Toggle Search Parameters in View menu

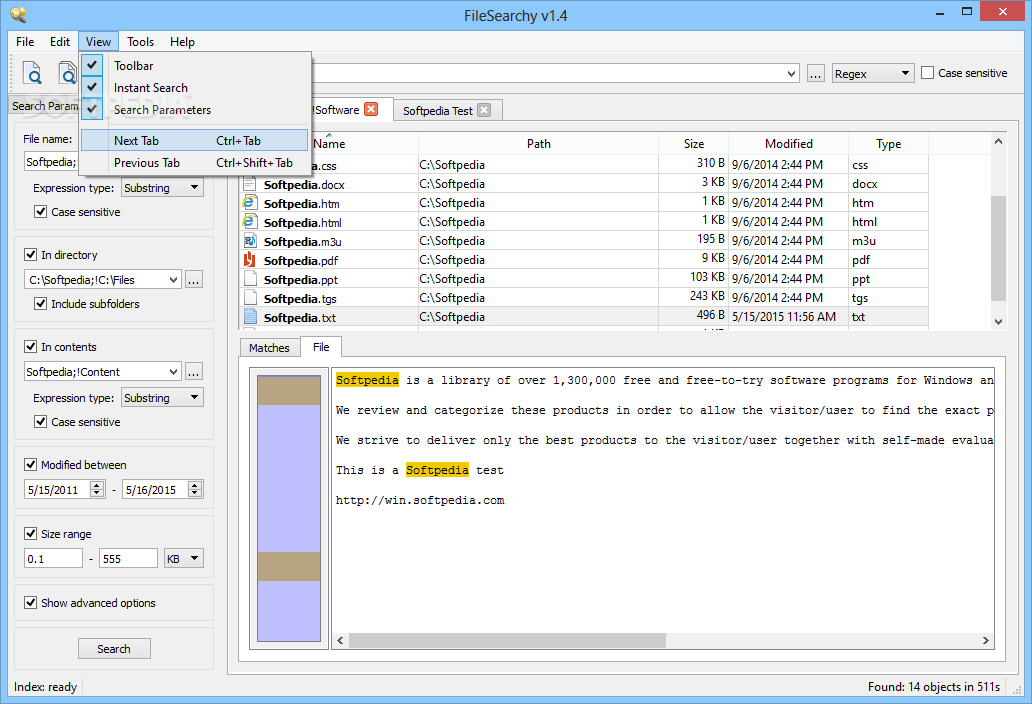click(92, 109)
